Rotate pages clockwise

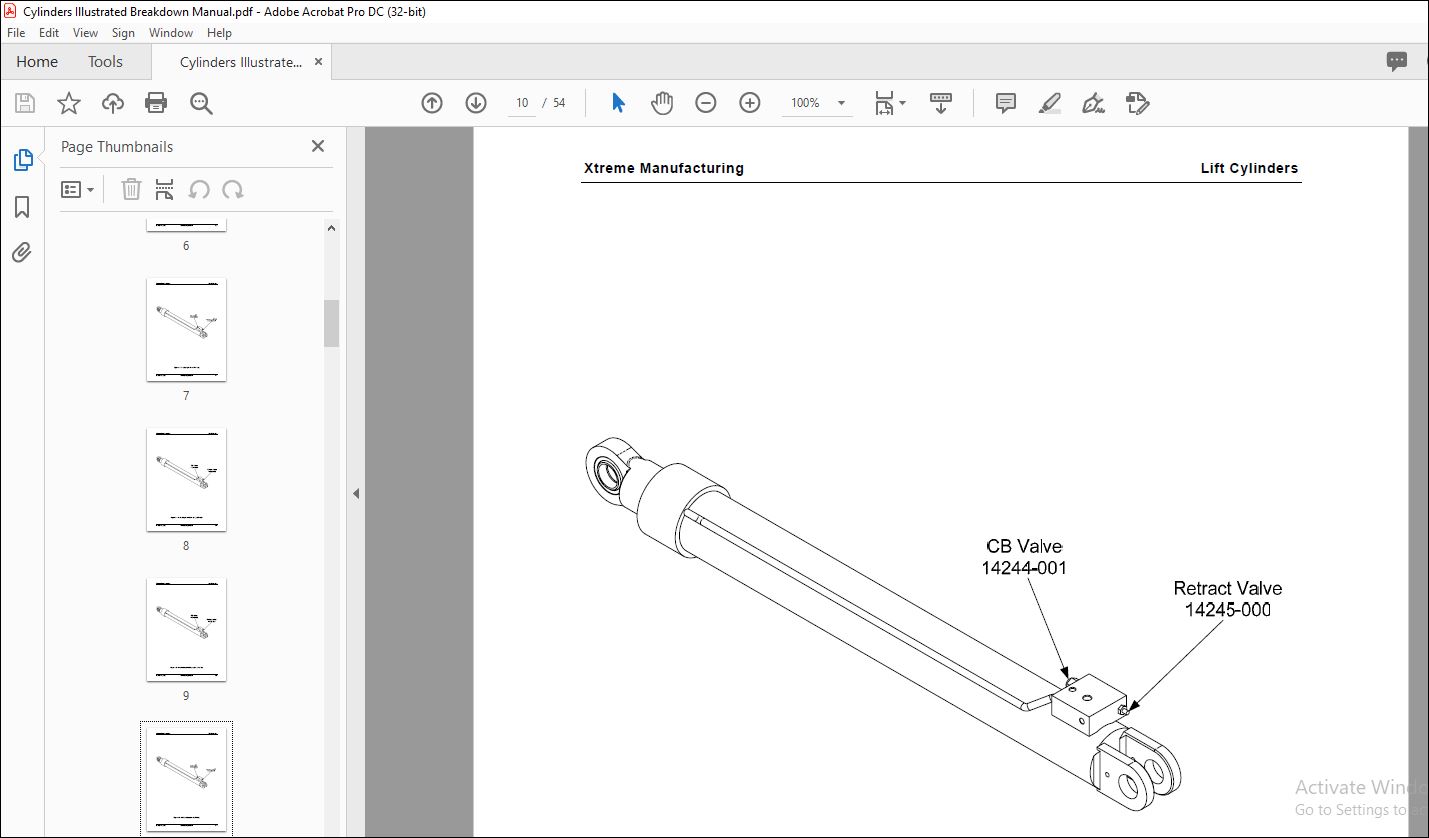pos(233,189)
